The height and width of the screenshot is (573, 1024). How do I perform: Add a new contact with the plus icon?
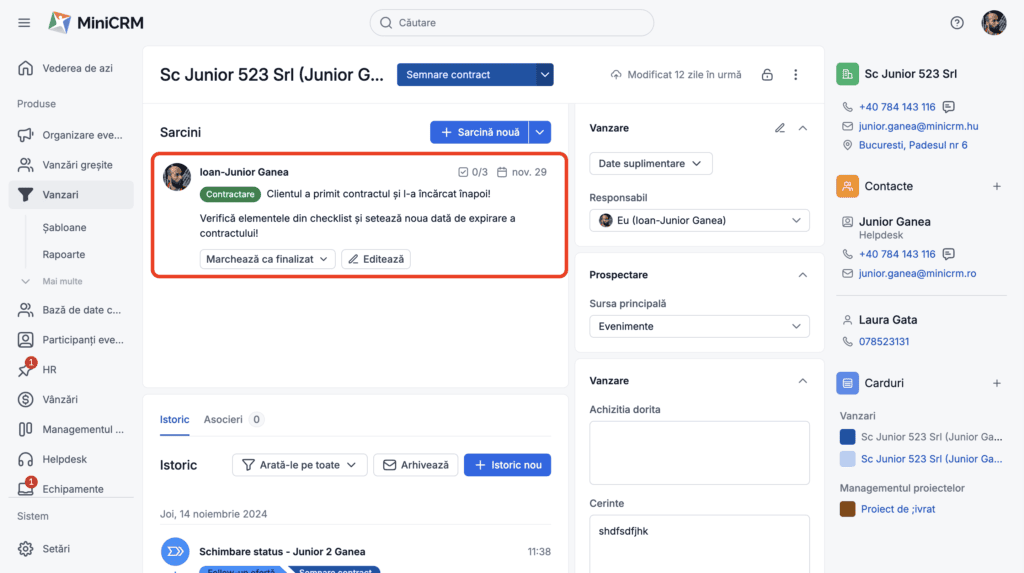[x=997, y=186]
